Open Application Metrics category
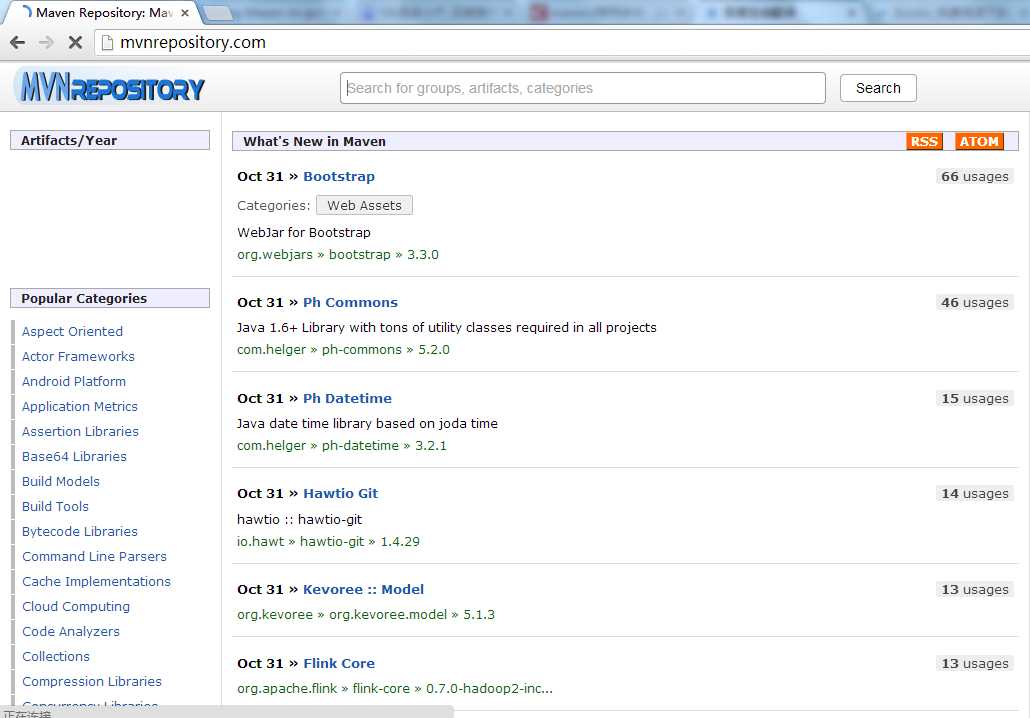This screenshot has width=1030, height=718. [x=79, y=406]
